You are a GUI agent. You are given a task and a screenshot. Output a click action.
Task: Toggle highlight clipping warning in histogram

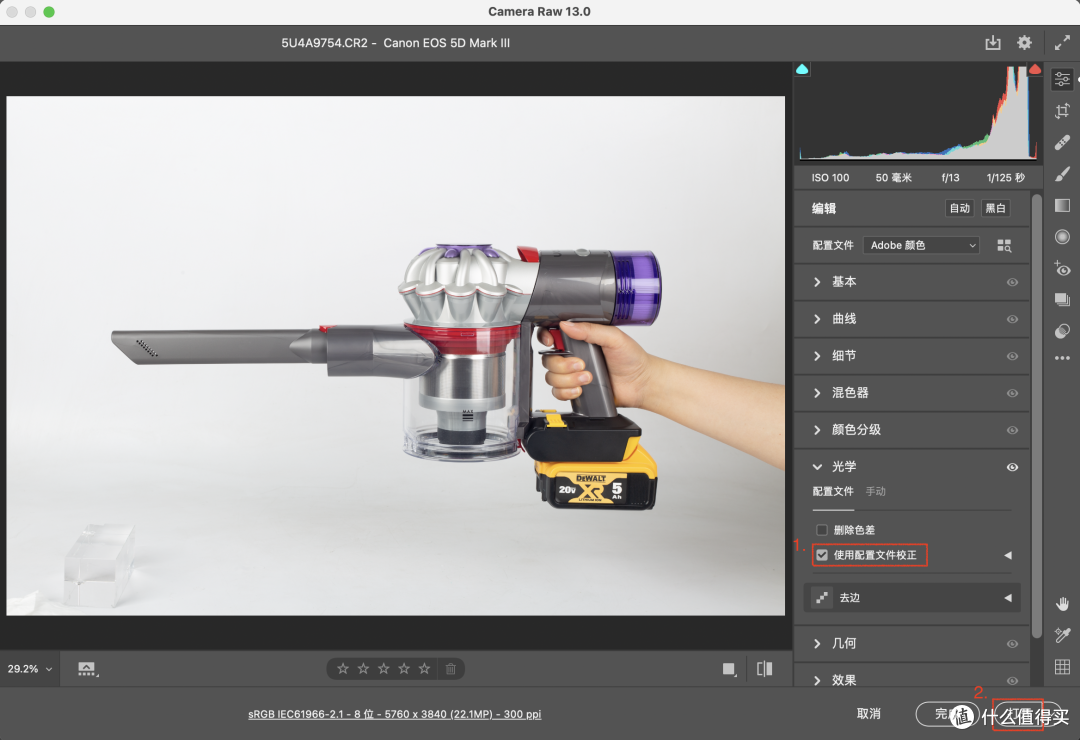pyautogui.click(x=1035, y=69)
